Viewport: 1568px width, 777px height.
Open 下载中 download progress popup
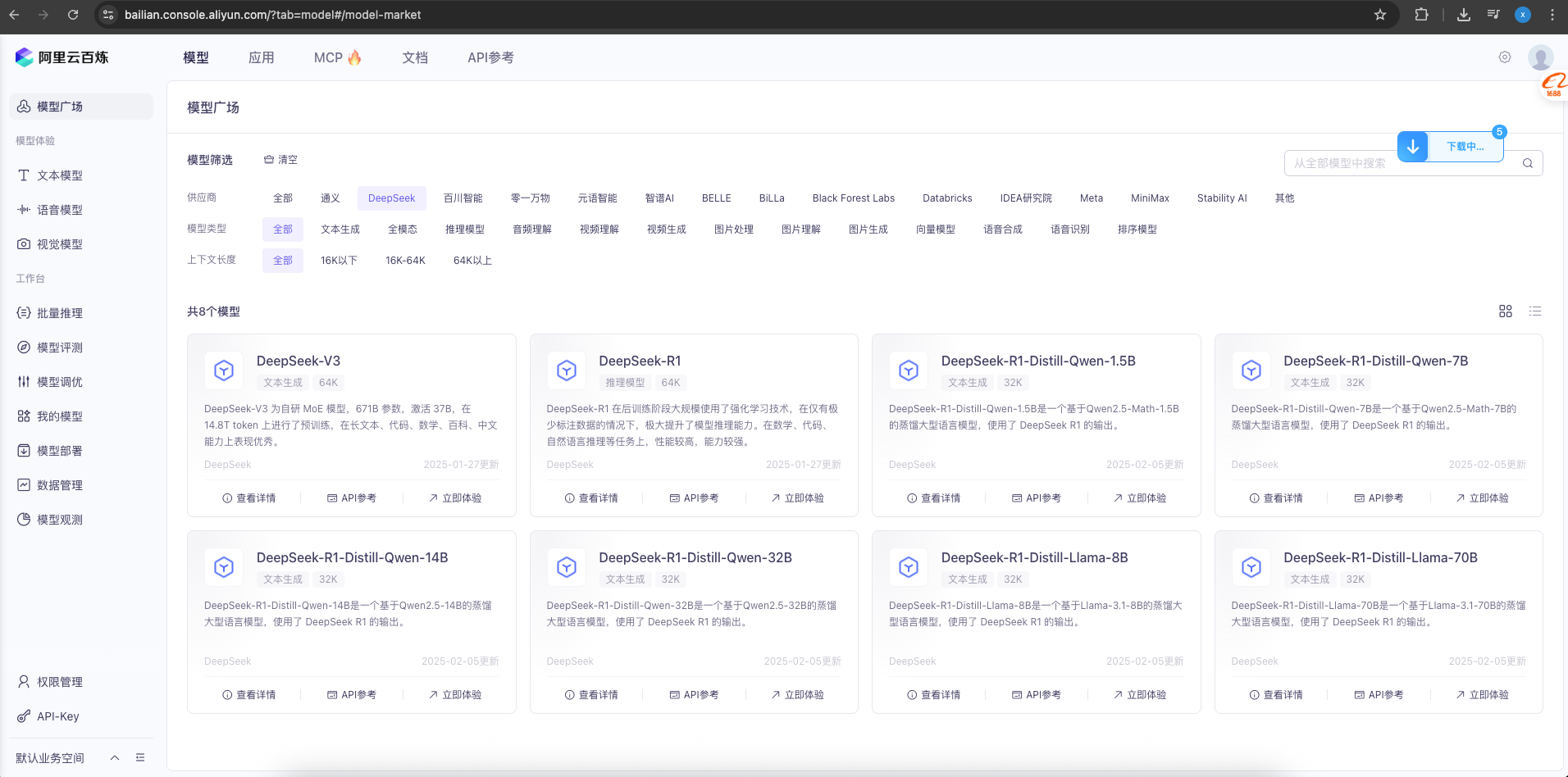tap(1465, 147)
